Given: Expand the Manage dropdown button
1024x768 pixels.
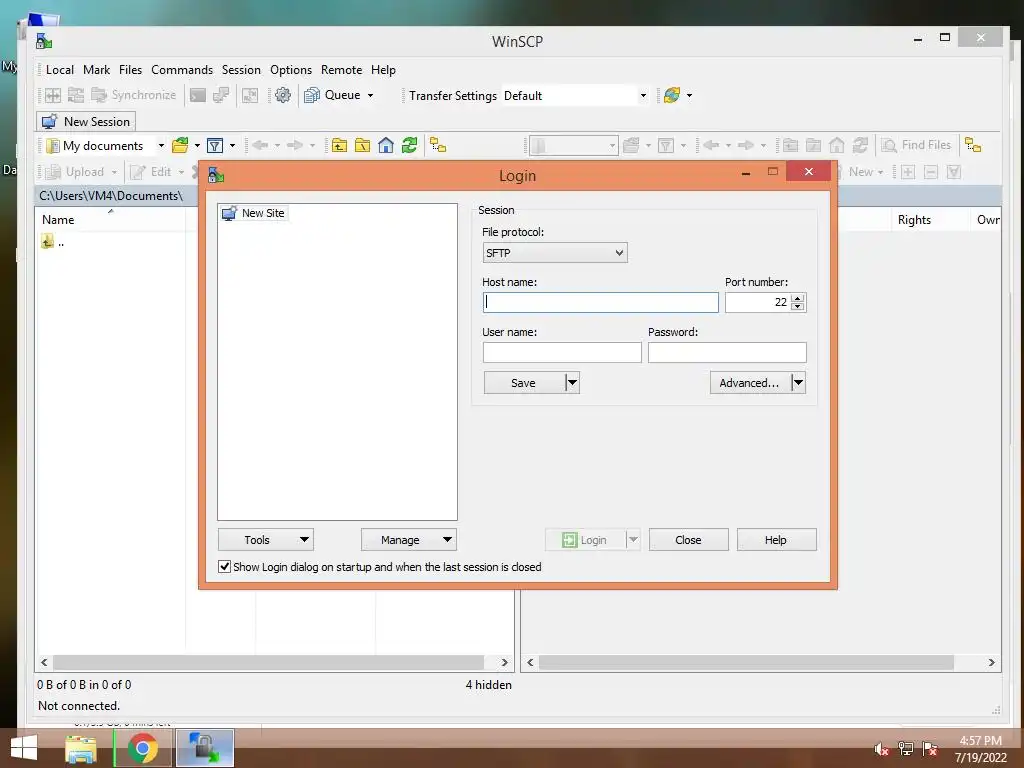Looking at the screenshot, I should pyautogui.click(x=409, y=540).
